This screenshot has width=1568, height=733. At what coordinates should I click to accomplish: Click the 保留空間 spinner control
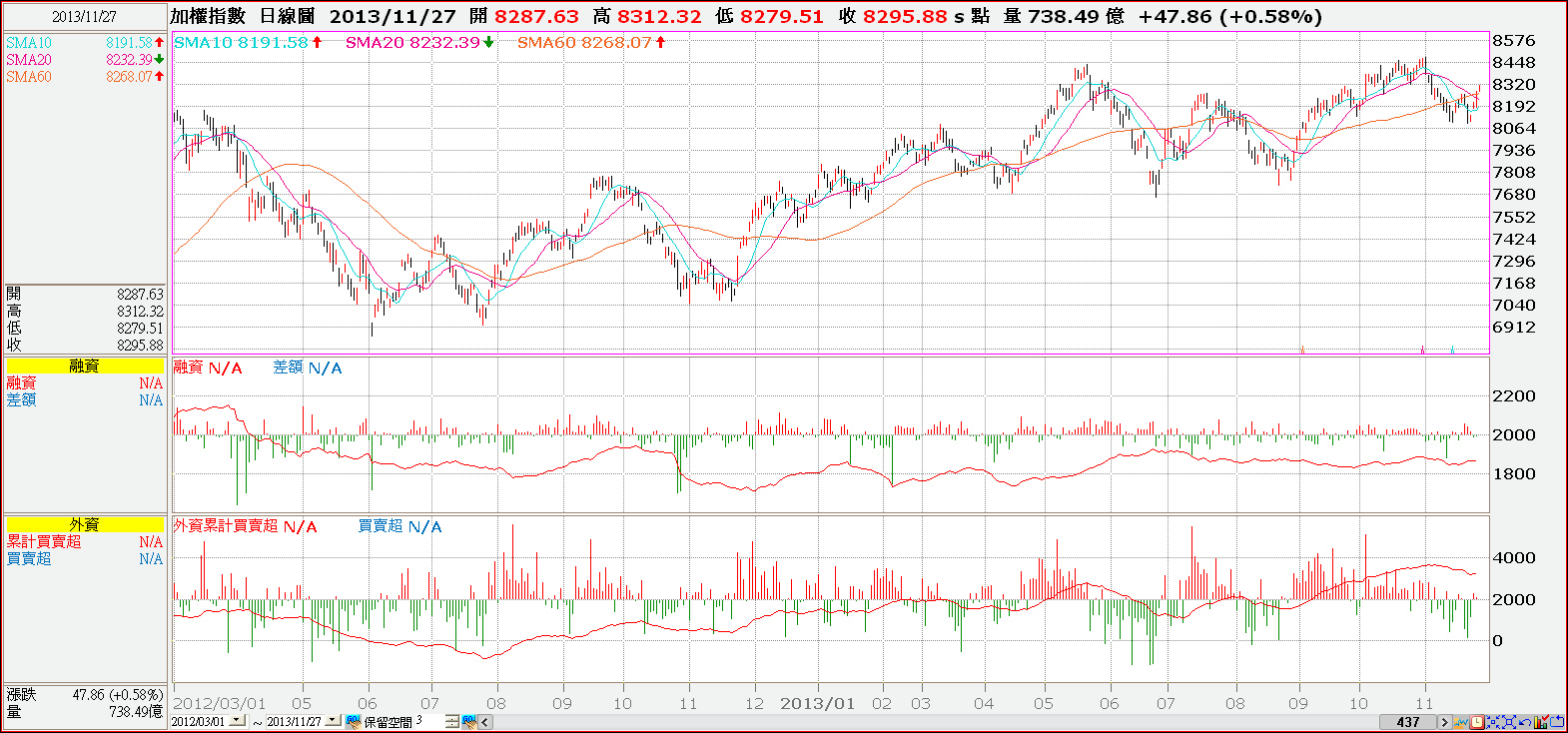click(451, 721)
